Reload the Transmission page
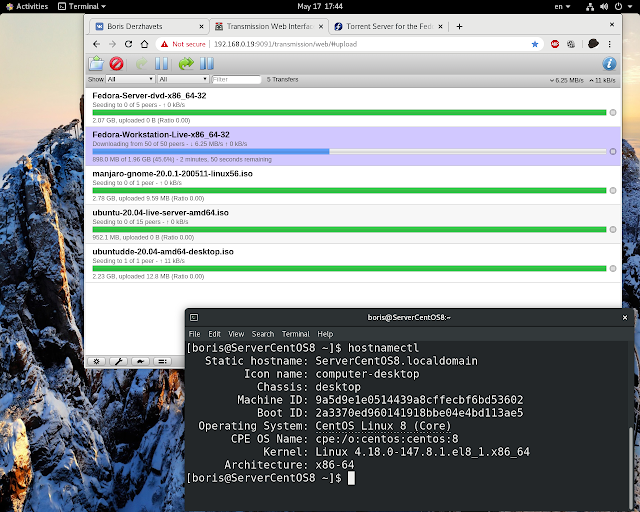This screenshot has height=512, width=640. click(x=128, y=44)
